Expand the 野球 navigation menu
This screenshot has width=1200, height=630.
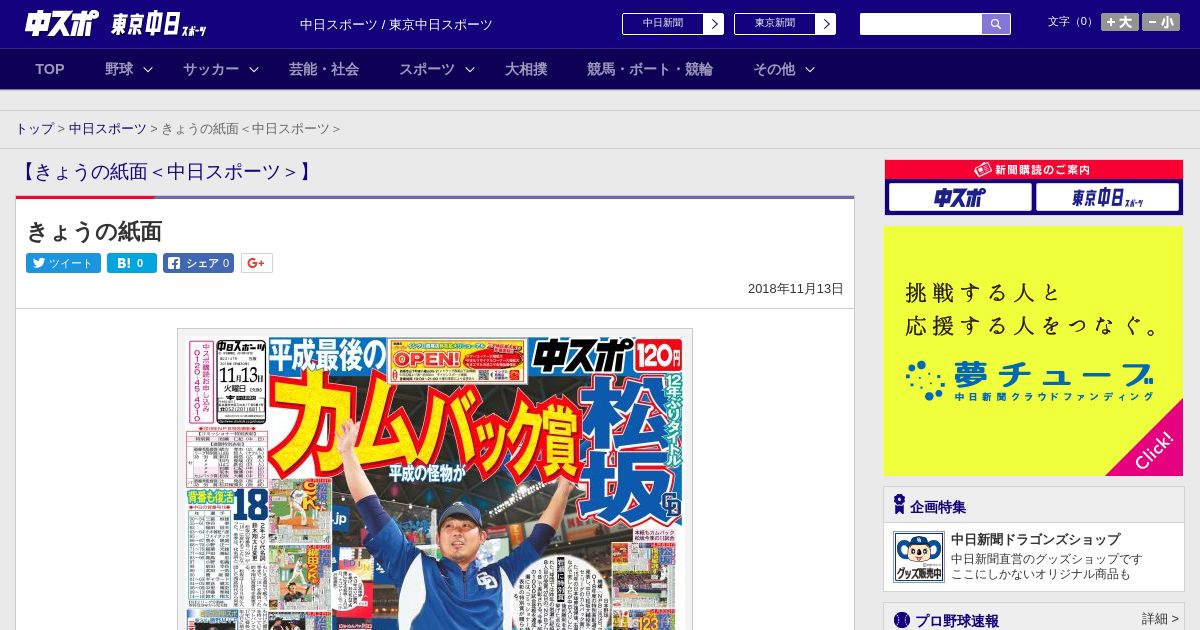click(x=129, y=69)
